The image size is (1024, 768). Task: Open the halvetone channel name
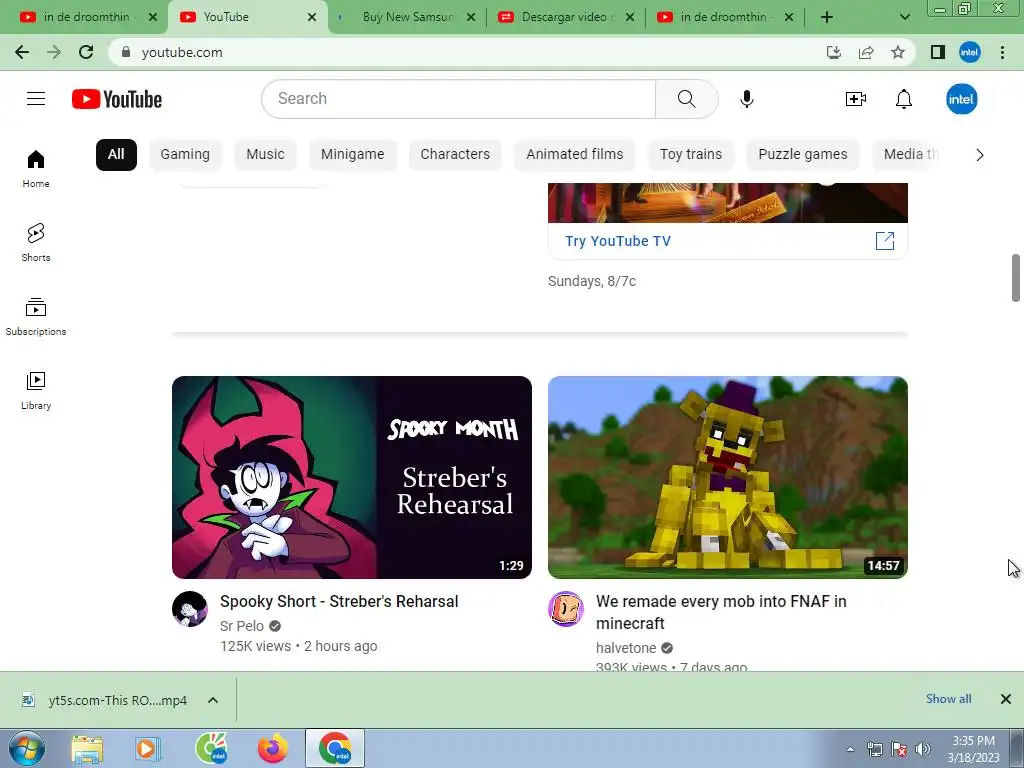626,648
